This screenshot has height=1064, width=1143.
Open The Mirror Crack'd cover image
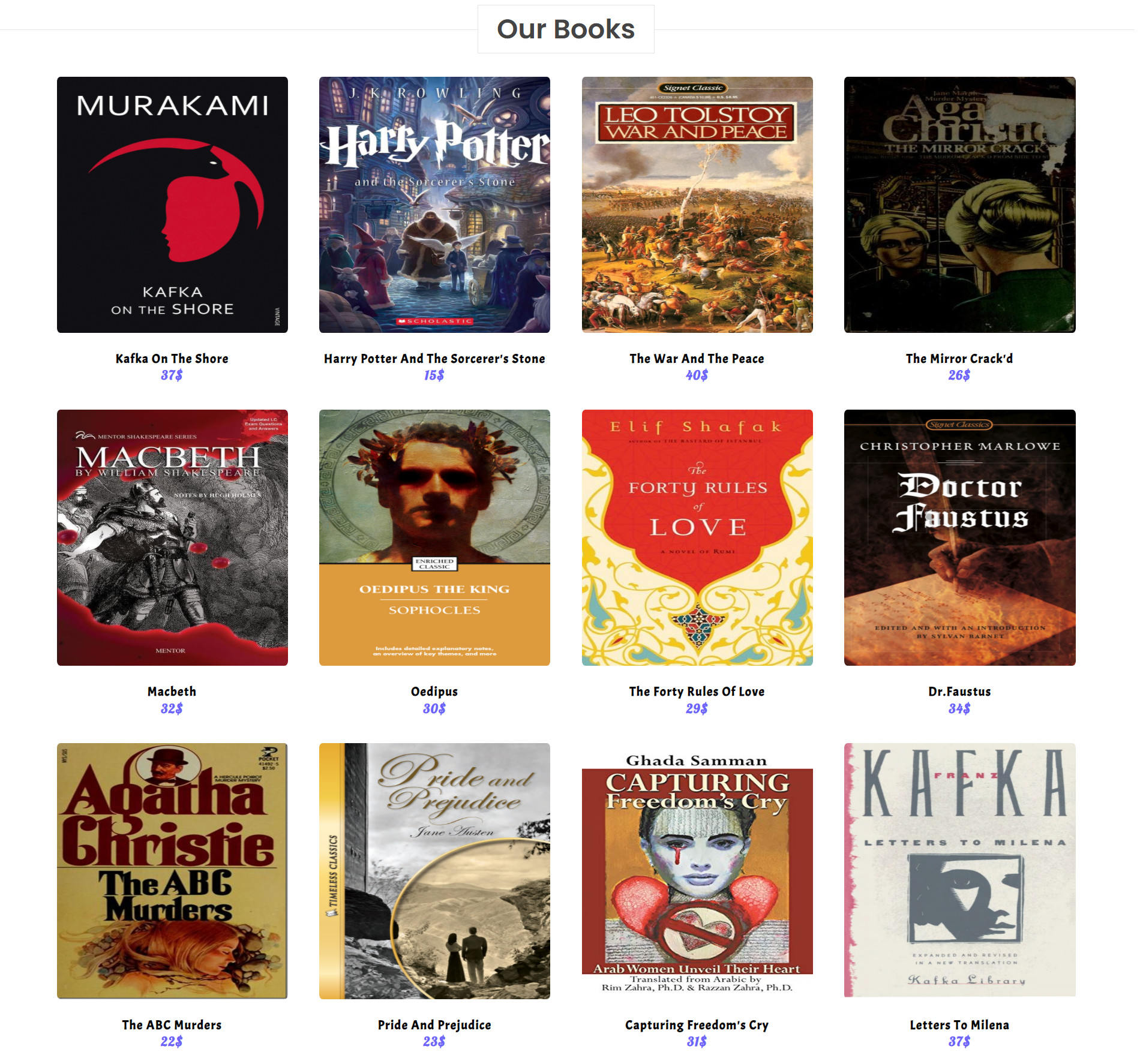pos(959,205)
